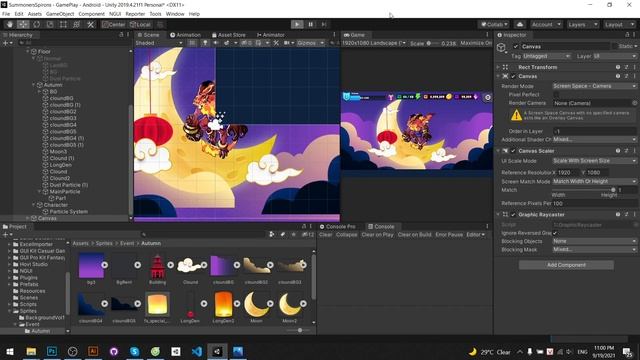Lock the Hierarchy panel
This screenshot has width=640, height=360.
[x=121, y=35]
